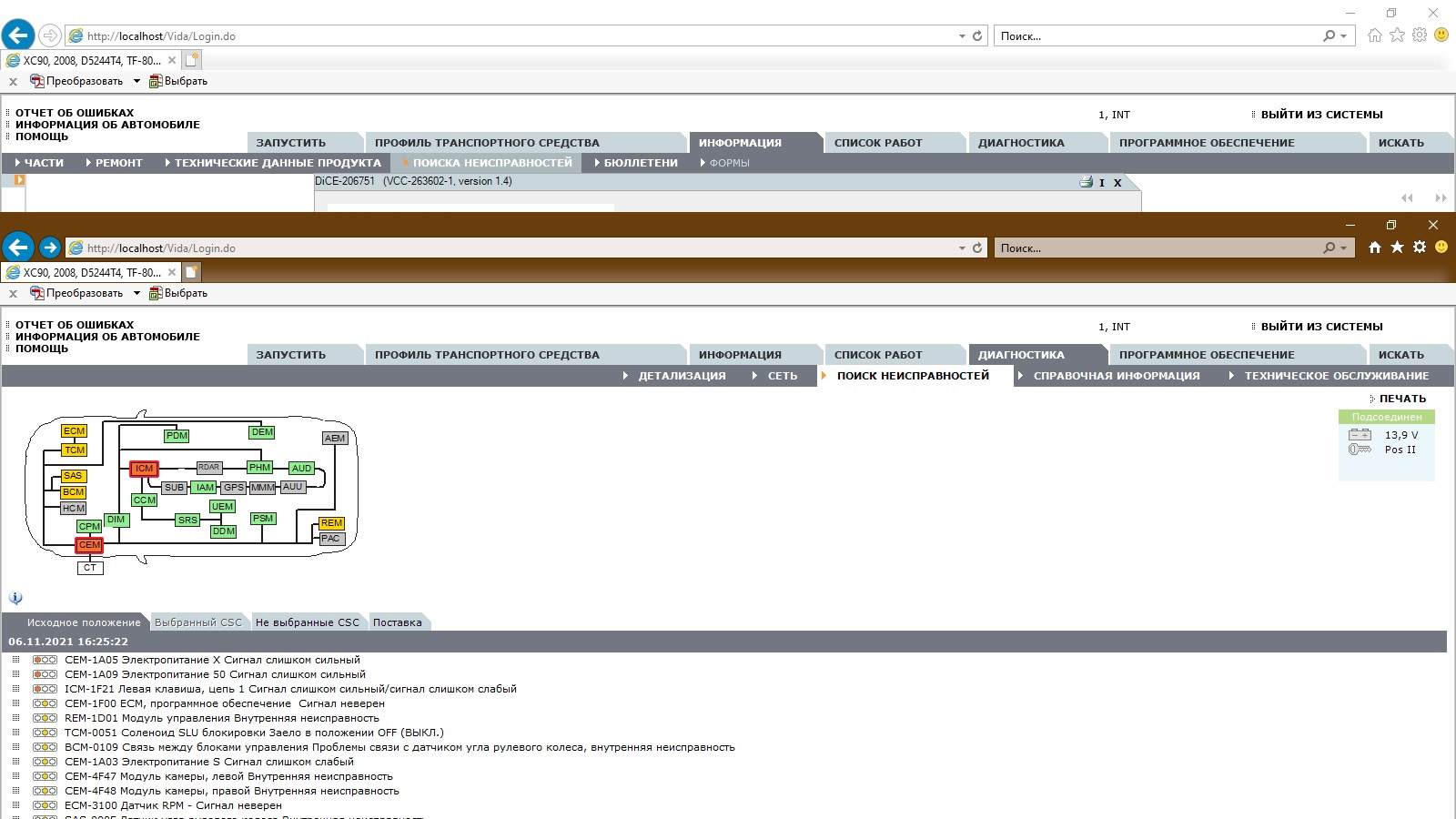Close the DiCE-206751 panel with the X
The image size is (1456, 819).
tap(1117, 183)
